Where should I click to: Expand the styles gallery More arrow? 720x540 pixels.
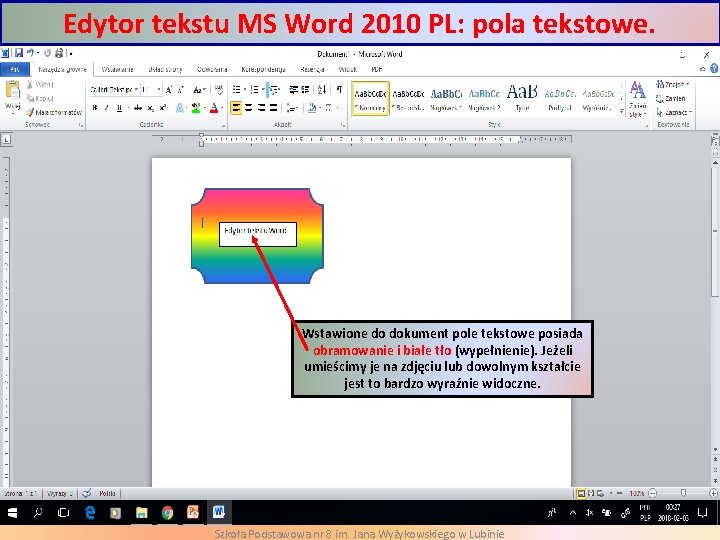point(621,111)
